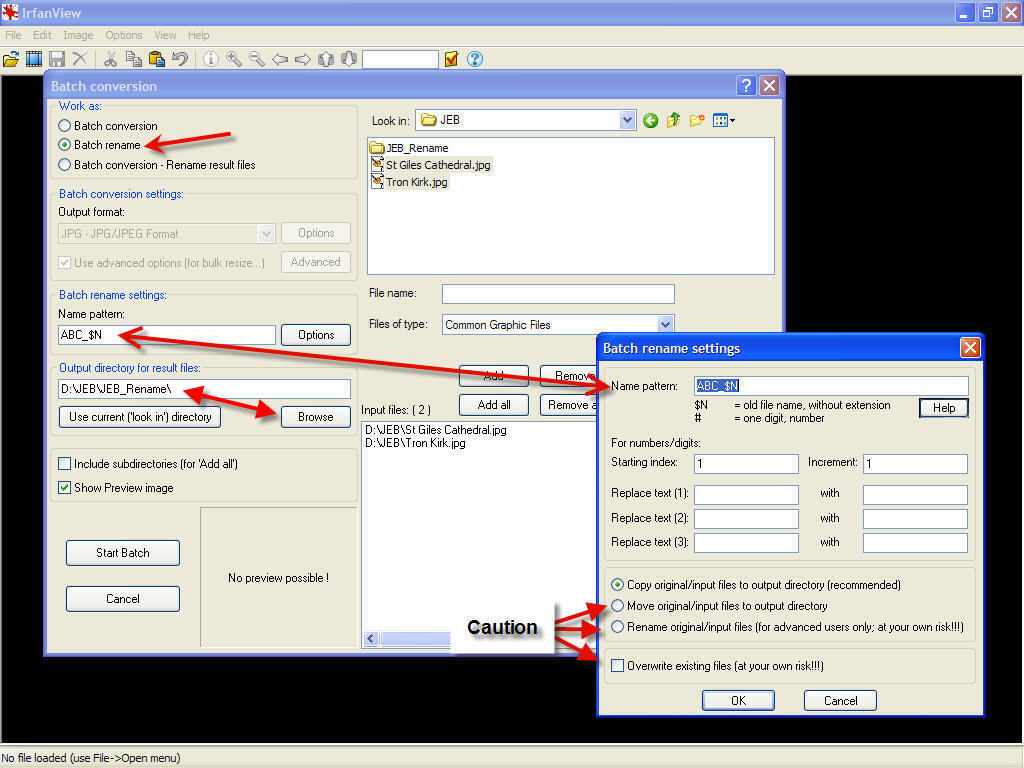Open the Image menu
This screenshot has width=1024, height=768.
[x=78, y=35]
